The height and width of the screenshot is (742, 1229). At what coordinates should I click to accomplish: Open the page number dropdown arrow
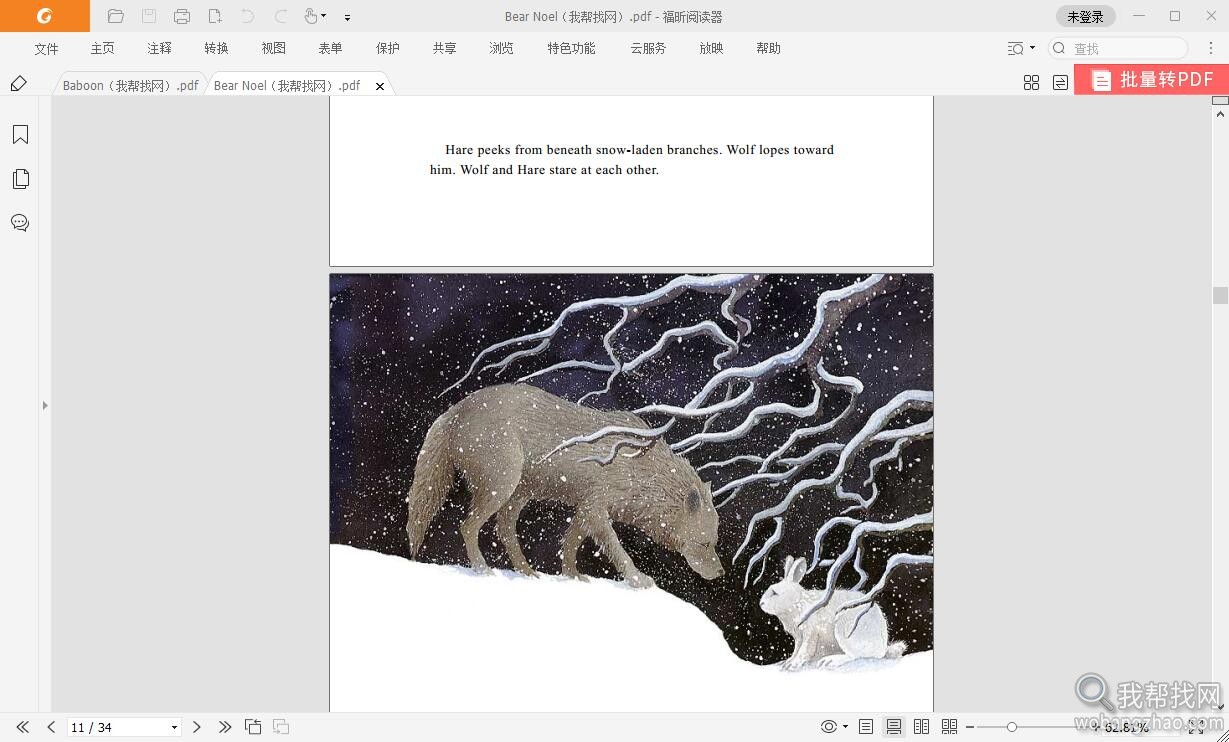[x=174, y=728]
